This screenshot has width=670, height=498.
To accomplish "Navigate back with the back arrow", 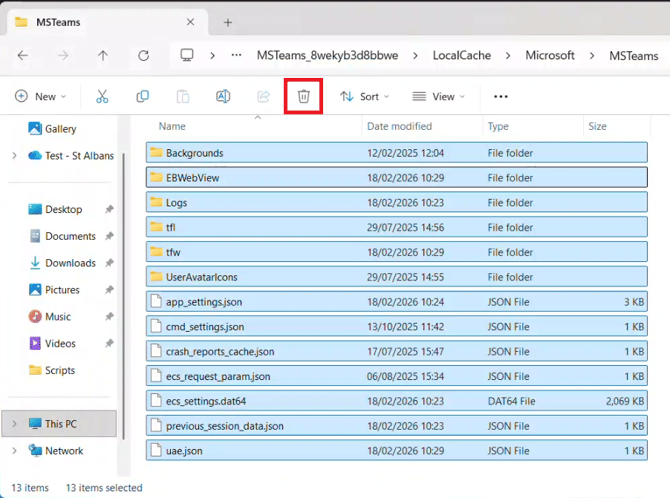I will [23, 56].
